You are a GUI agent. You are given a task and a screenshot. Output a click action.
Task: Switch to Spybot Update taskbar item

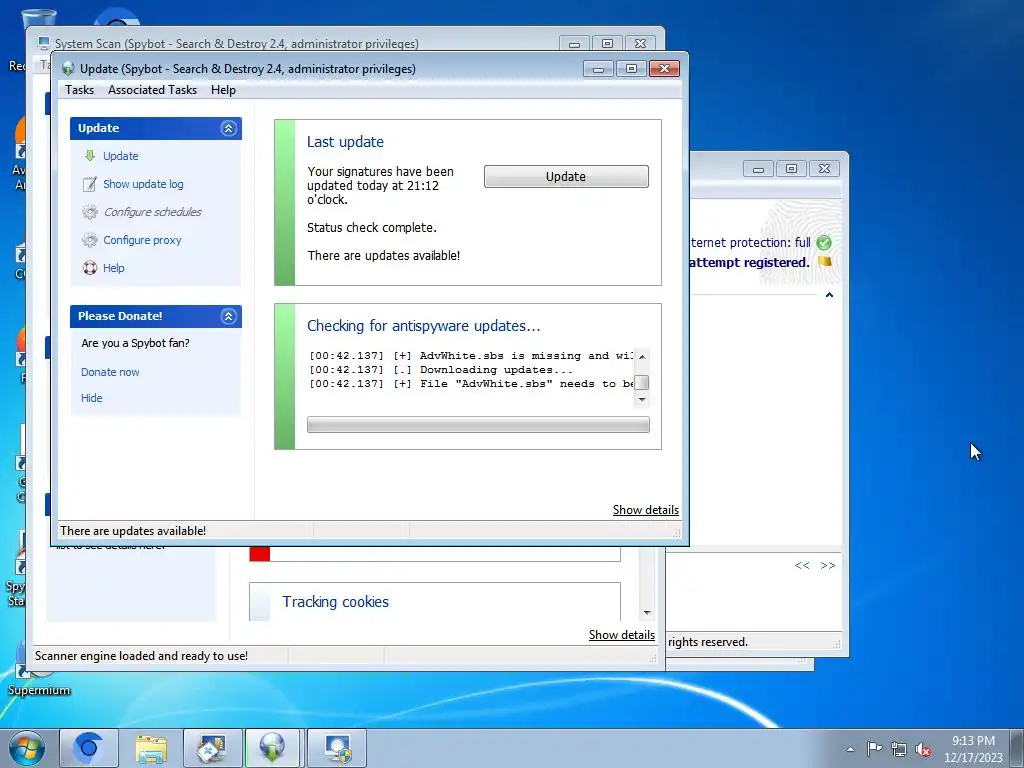[272, 748]
